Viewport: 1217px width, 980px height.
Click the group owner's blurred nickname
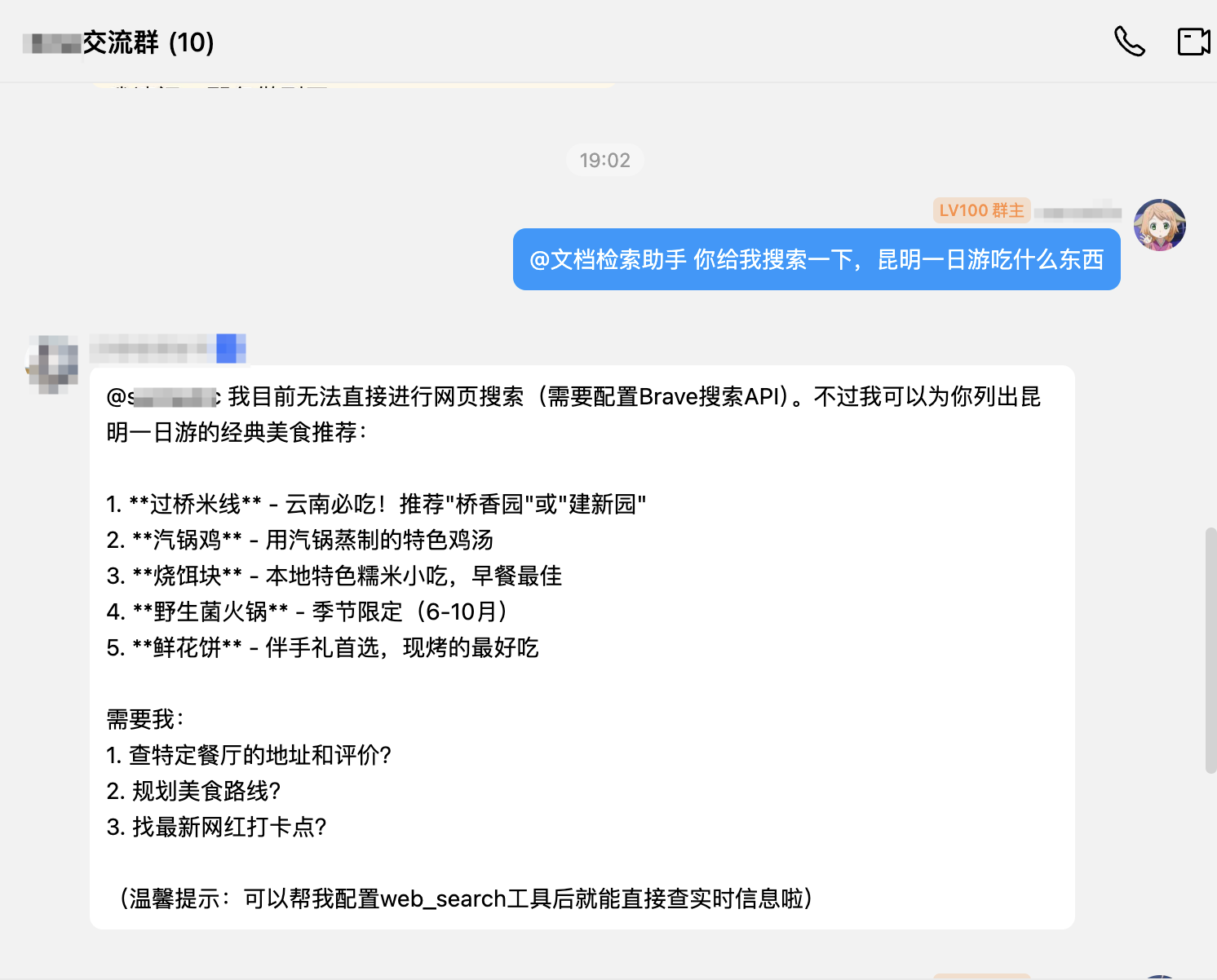1078,213
